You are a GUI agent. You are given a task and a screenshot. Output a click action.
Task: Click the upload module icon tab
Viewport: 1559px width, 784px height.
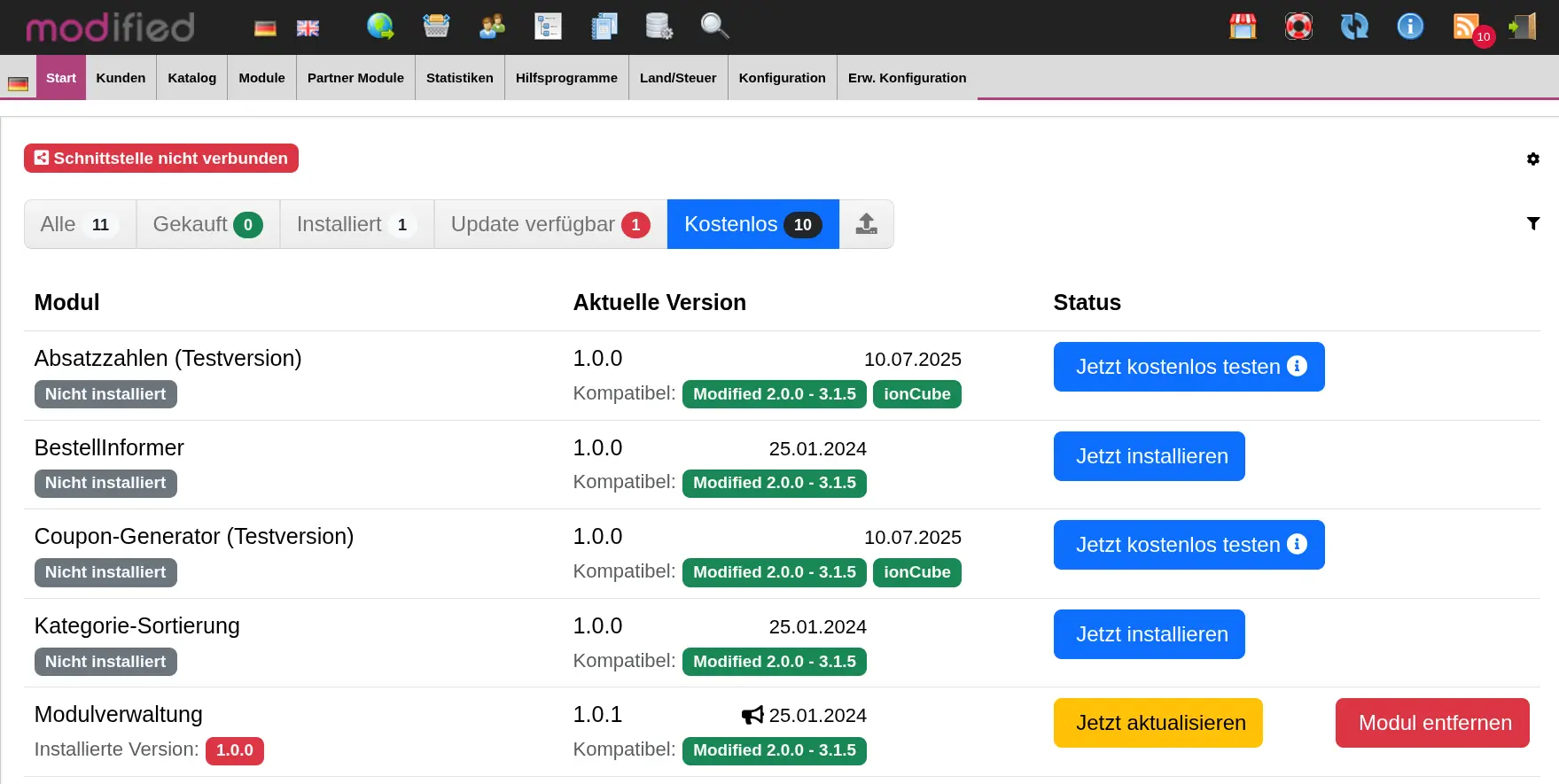(866, 224)
